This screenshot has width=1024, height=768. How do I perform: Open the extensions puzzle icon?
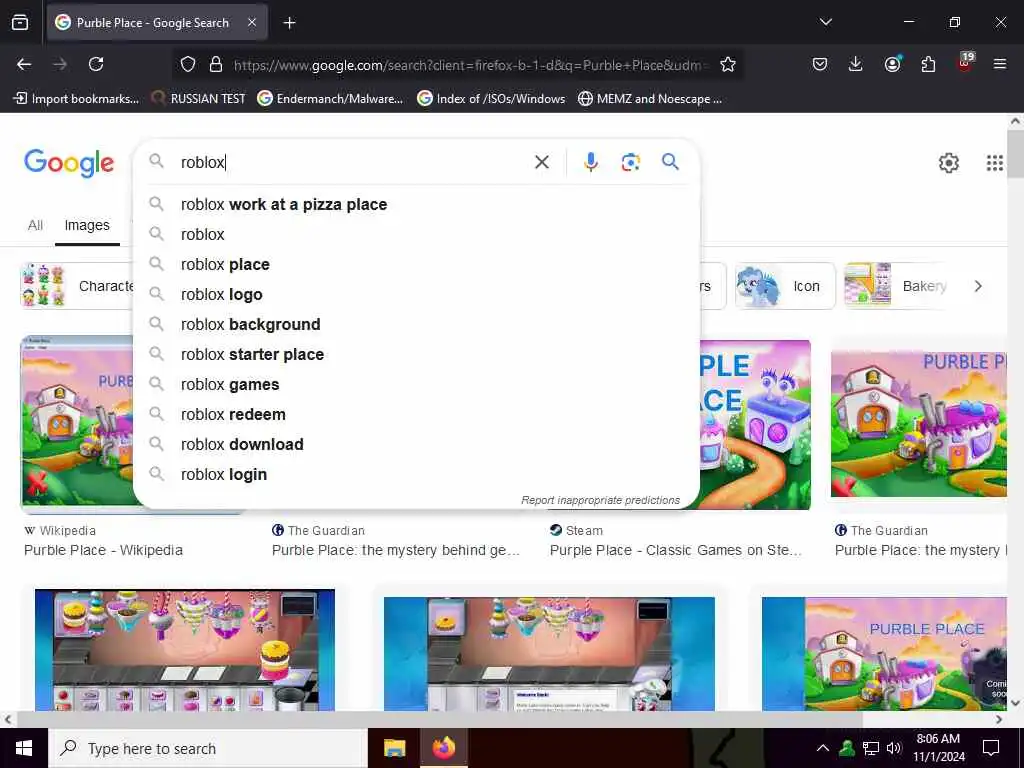[x=928, y=64]
